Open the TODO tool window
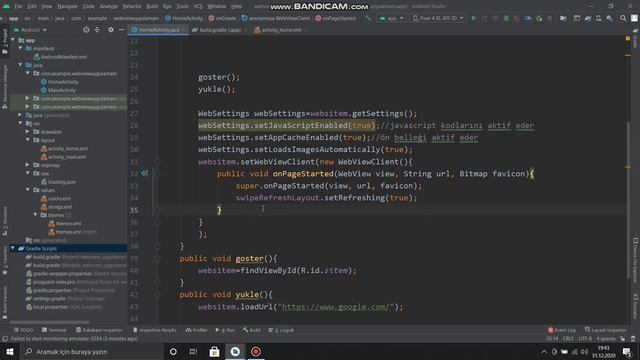Screen dimensions: 640x360 click(x=24, y=330)
